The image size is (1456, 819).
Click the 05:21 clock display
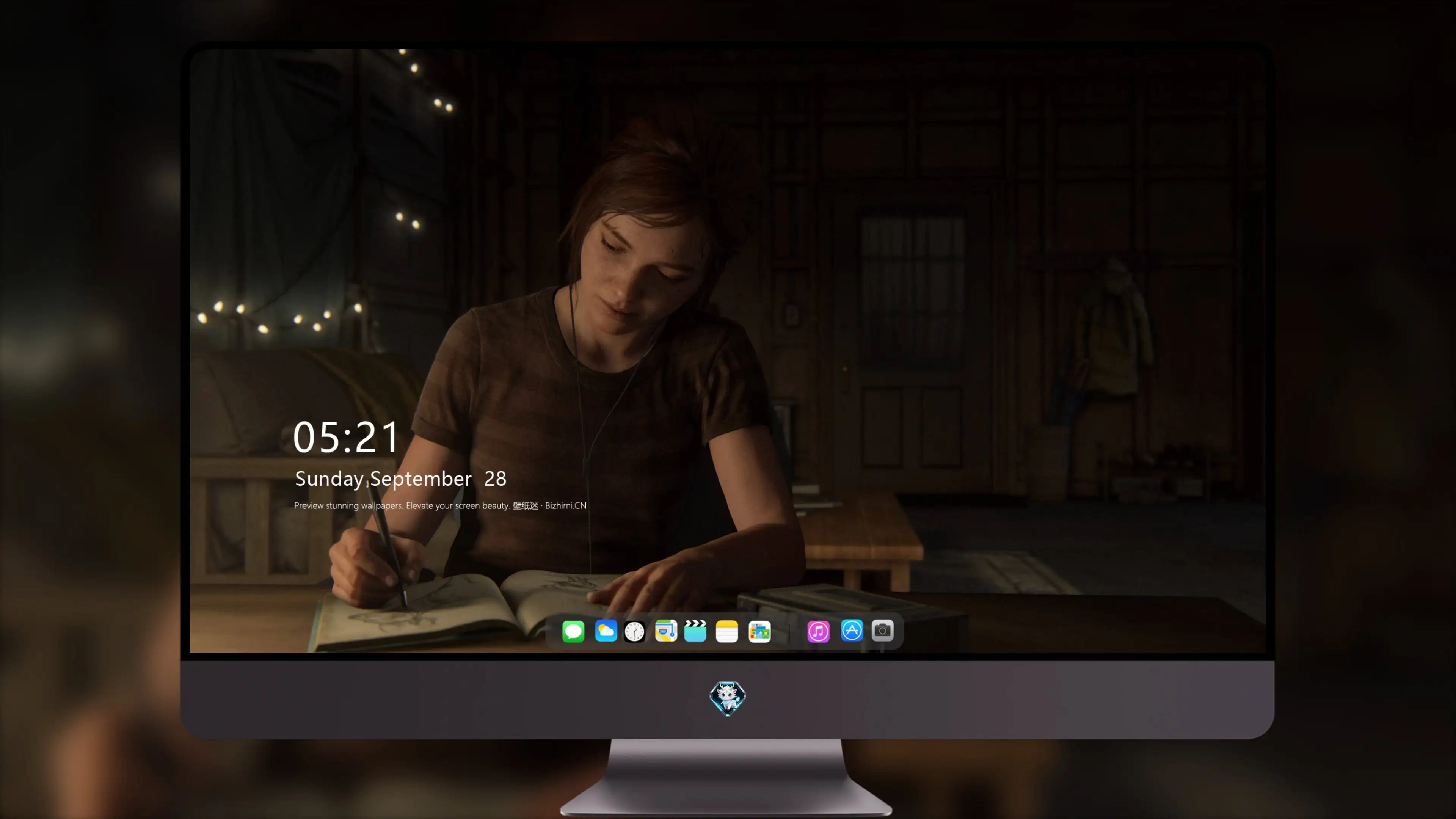click(346, 438)
